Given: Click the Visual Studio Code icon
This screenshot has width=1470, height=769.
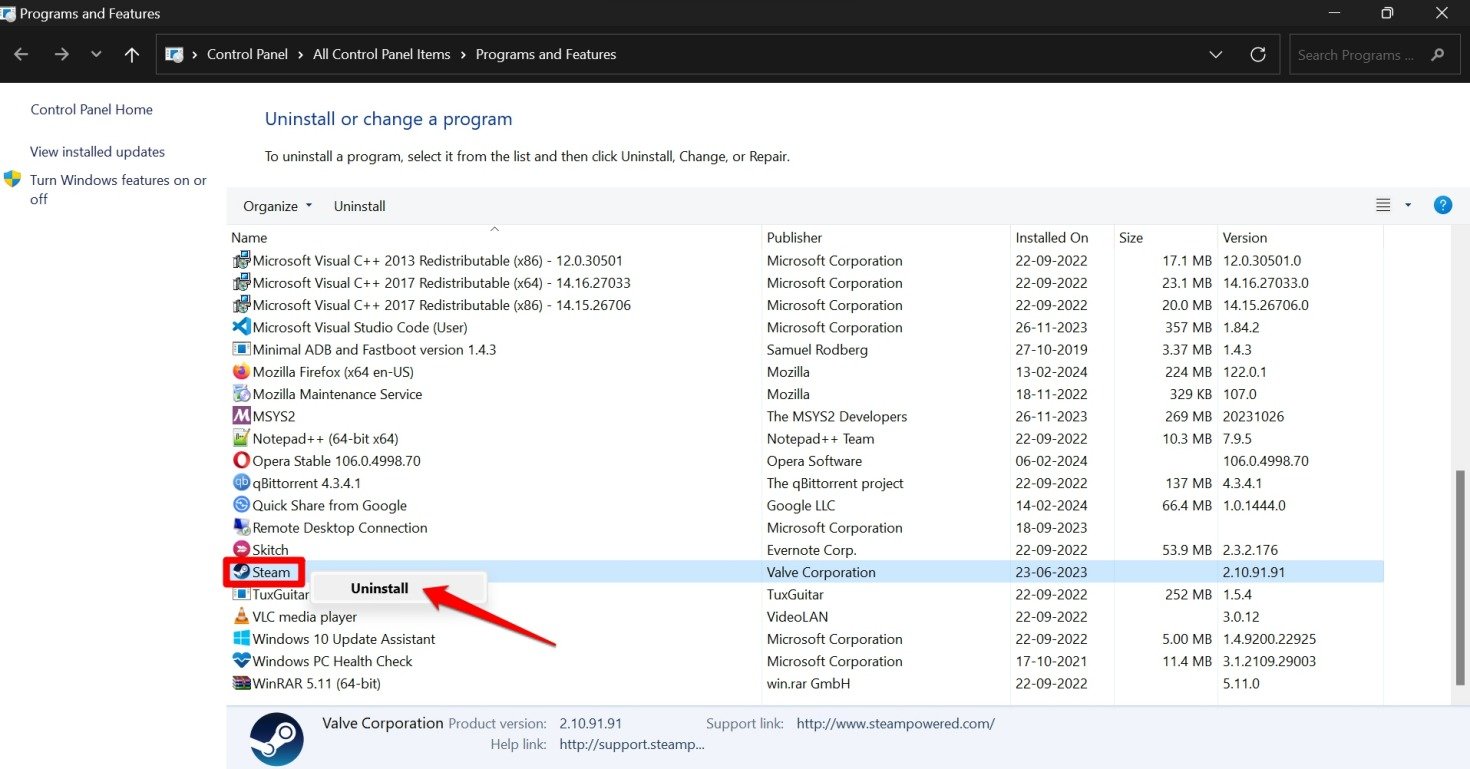Looking at the screenshot, I should [241, 327].
